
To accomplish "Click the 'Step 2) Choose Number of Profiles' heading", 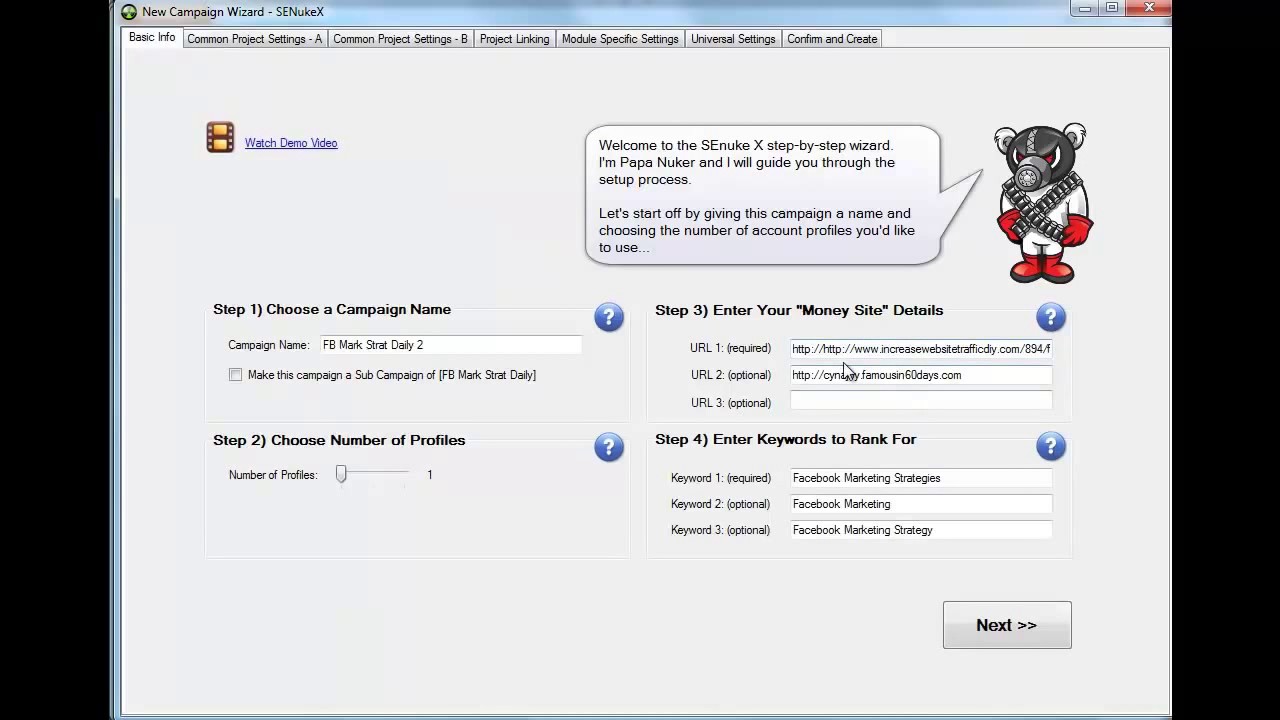I will tap(339, 440).
